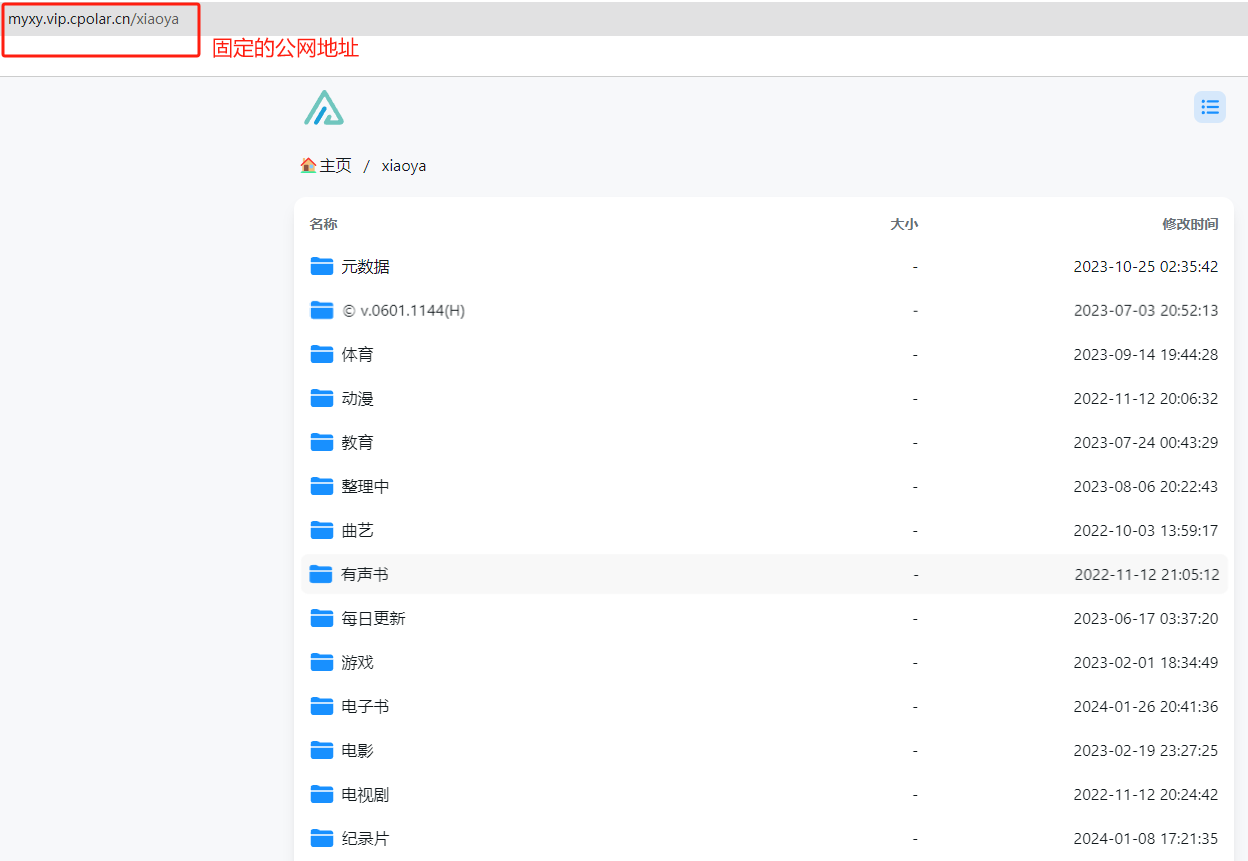1248x861 pixels.
Task: Open the 体育 folder name
Action: [357, 355]
